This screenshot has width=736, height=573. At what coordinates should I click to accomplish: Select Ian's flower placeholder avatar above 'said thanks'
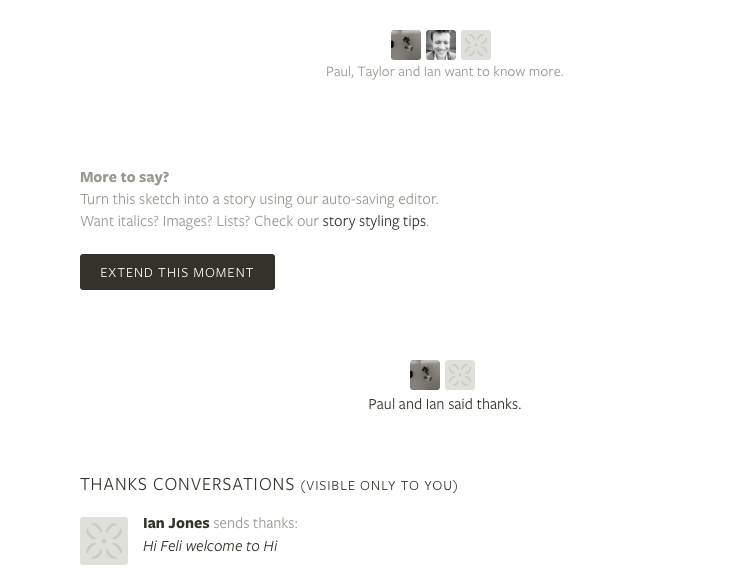pos(460,375)
